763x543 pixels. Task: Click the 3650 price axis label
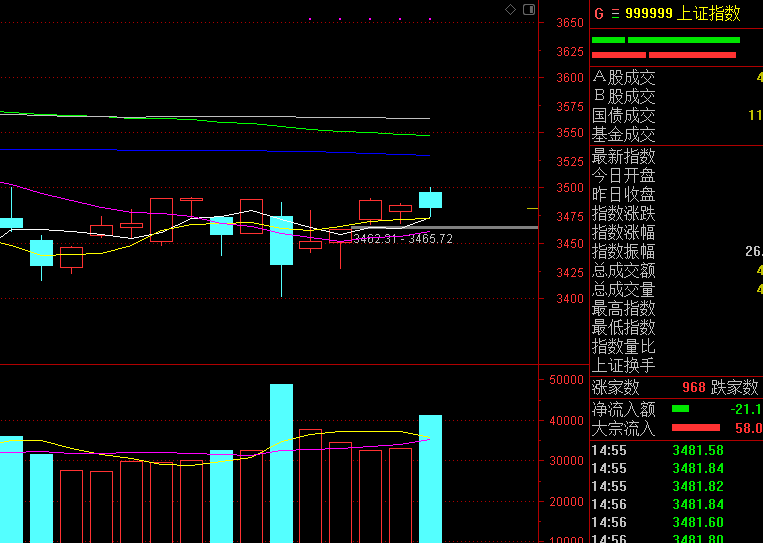569,23
